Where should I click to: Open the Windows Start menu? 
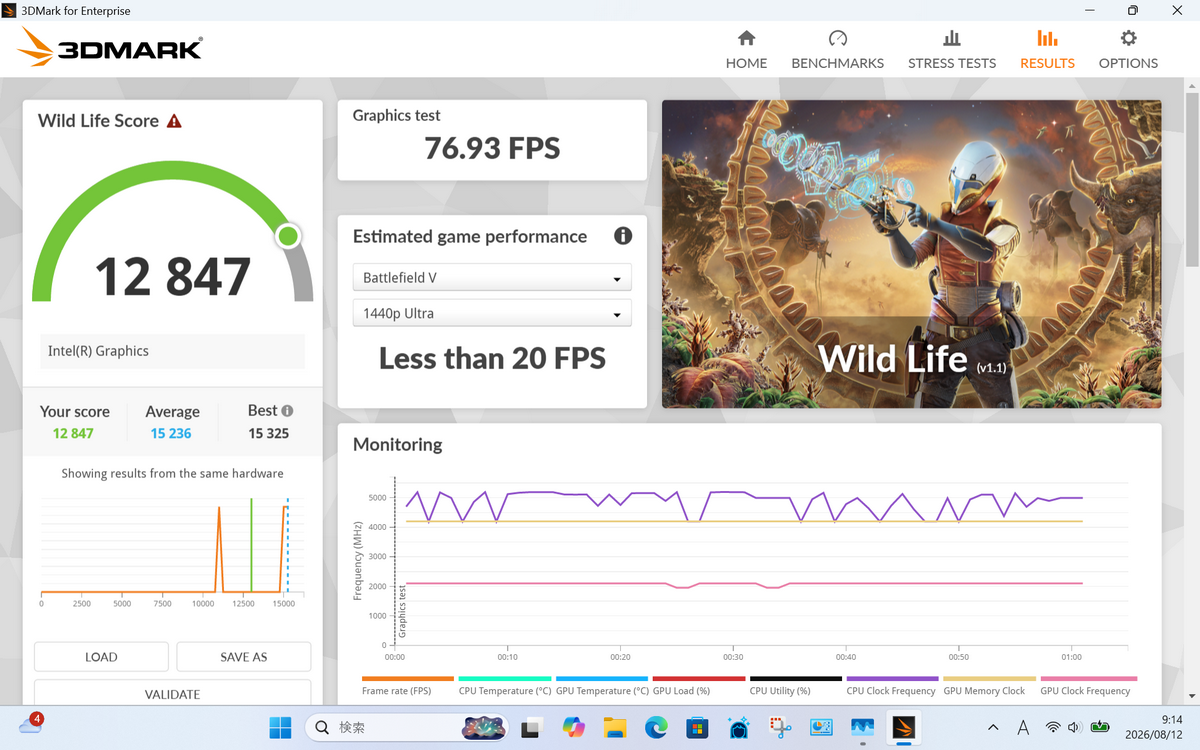pos(280,728)
